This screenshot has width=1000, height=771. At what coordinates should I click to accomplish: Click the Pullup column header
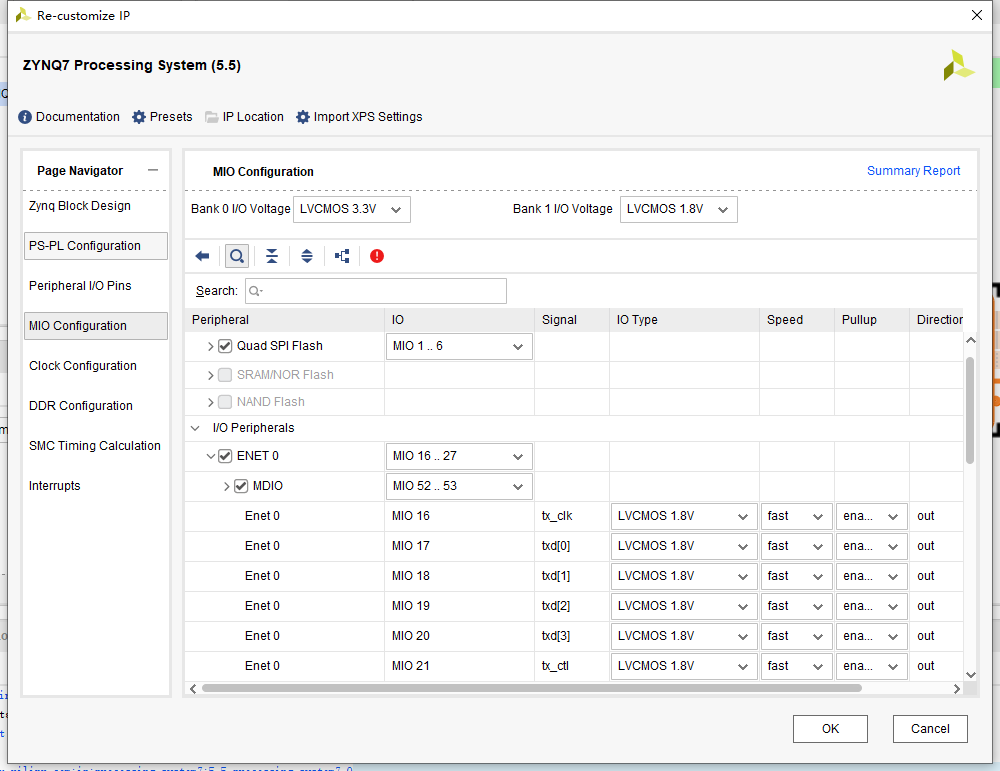point(871,320)
